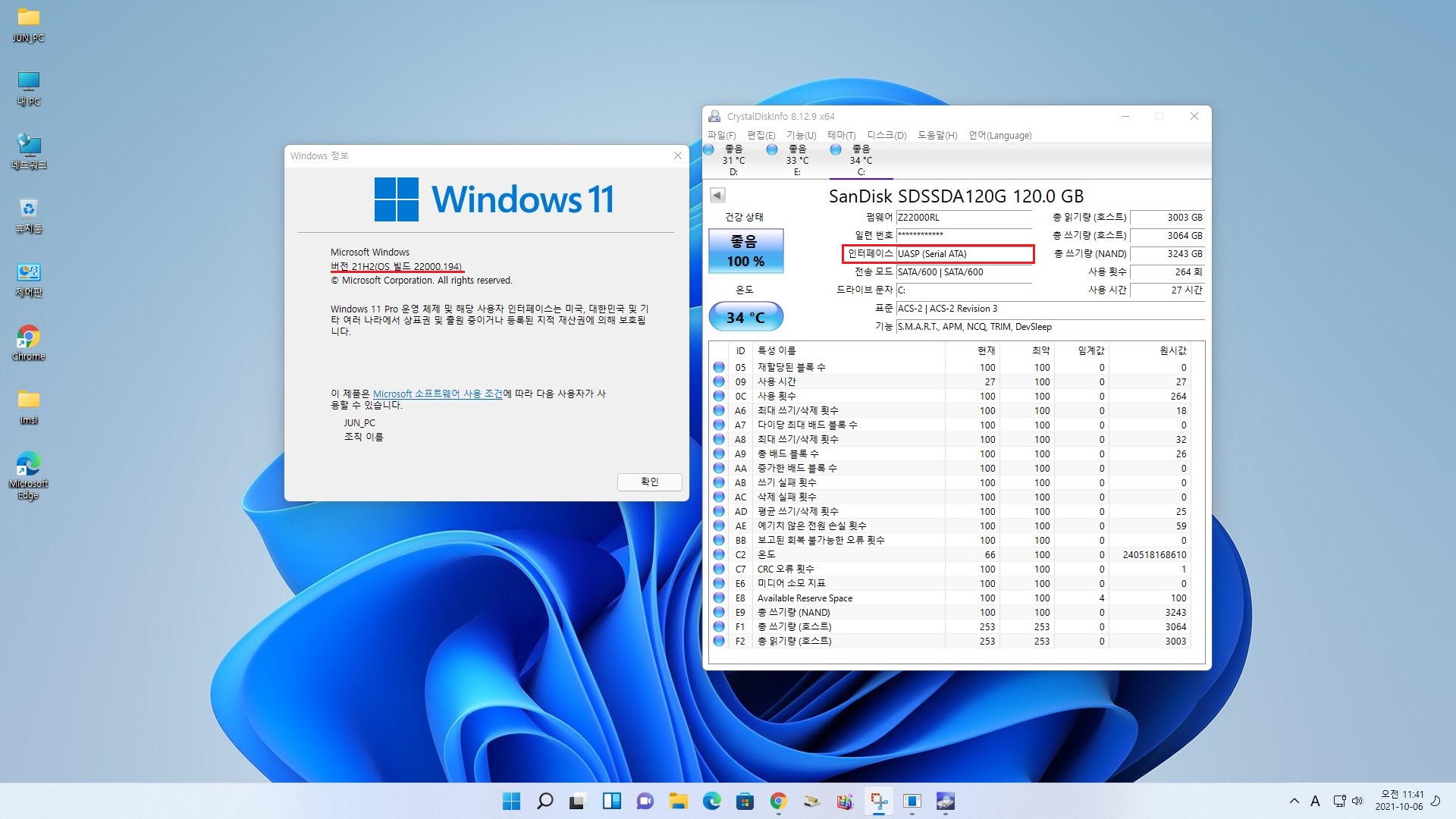Click the previous disk arrow button
The height and width of the screenshot is (819, 1456).
[717, 195]
